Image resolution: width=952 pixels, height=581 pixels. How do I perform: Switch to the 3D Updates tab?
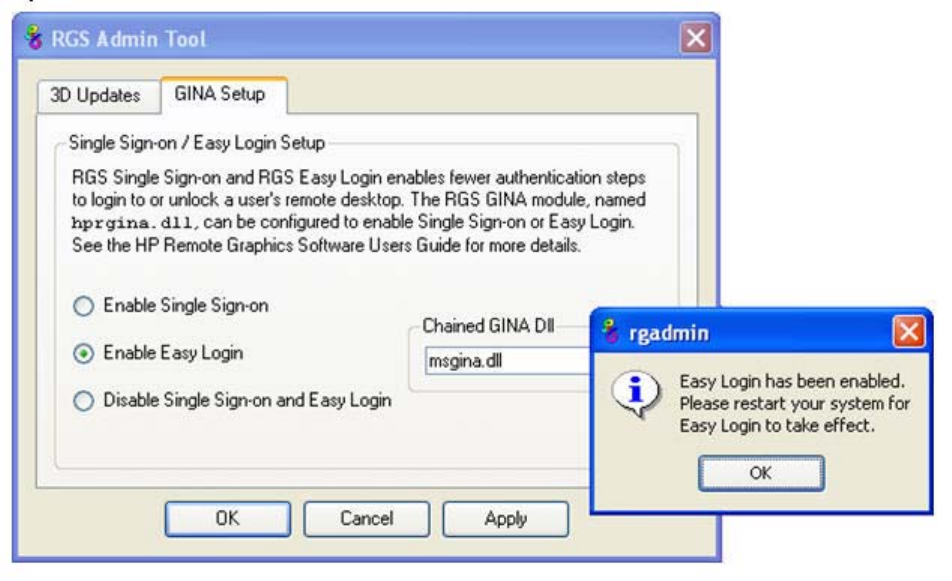(x=97, y=95)
